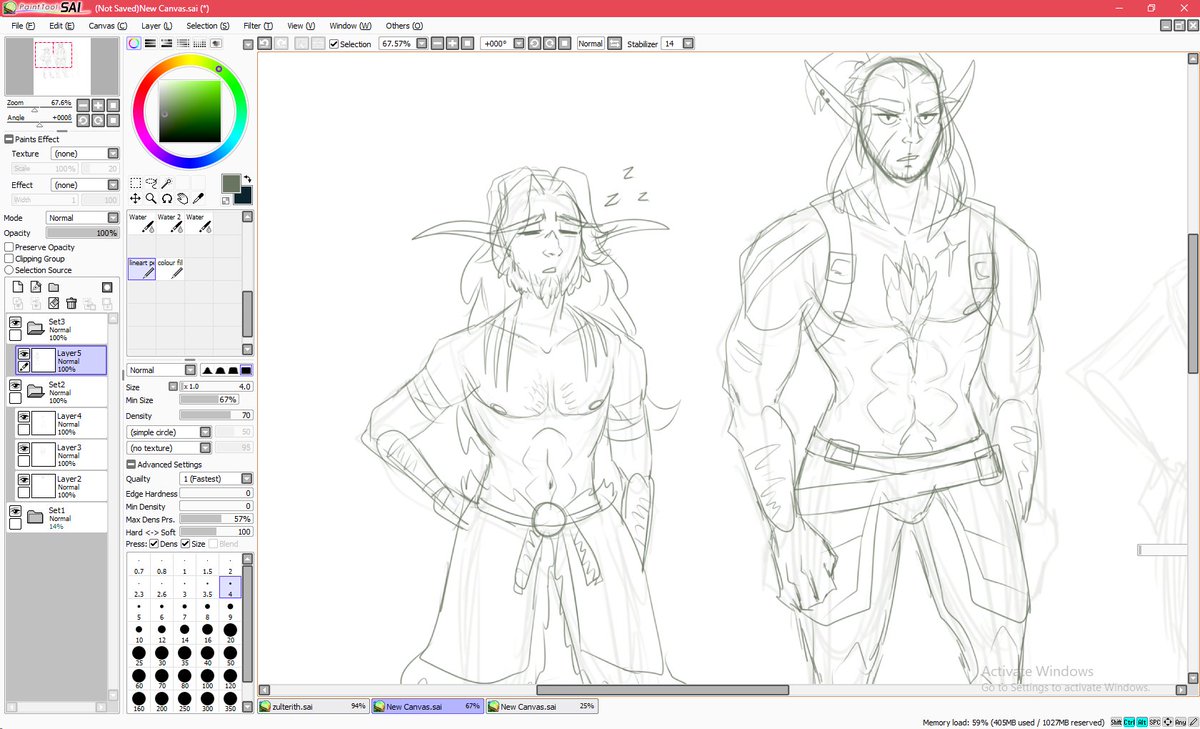Zoom out using navigator minus button
The width and height of the screenshot is (1200, 729).
pyautogui.click(x=83, y=105)
